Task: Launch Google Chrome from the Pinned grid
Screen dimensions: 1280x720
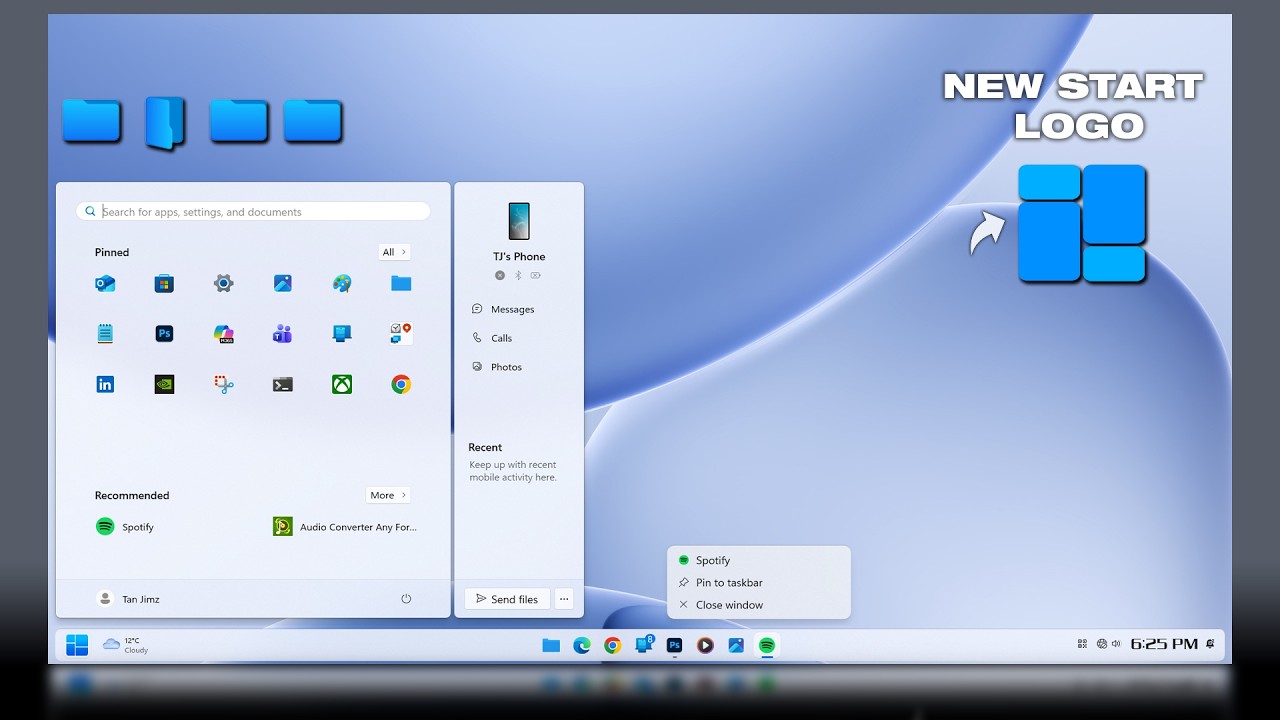Action: [x=401, y=384]
